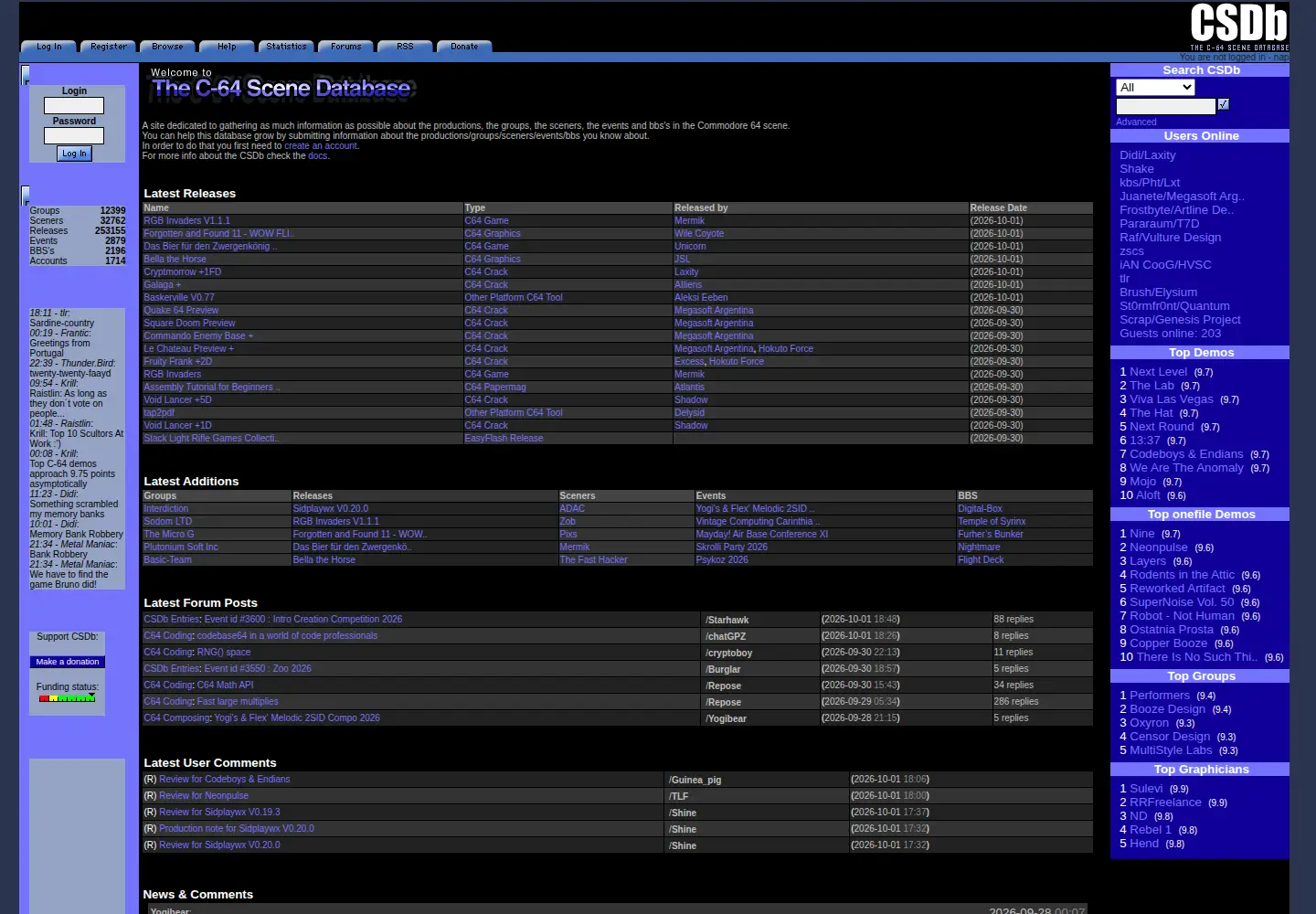Open user Didi/Laxity from Users Online
Screen dimensions: 1316x914
point(1148,155)
